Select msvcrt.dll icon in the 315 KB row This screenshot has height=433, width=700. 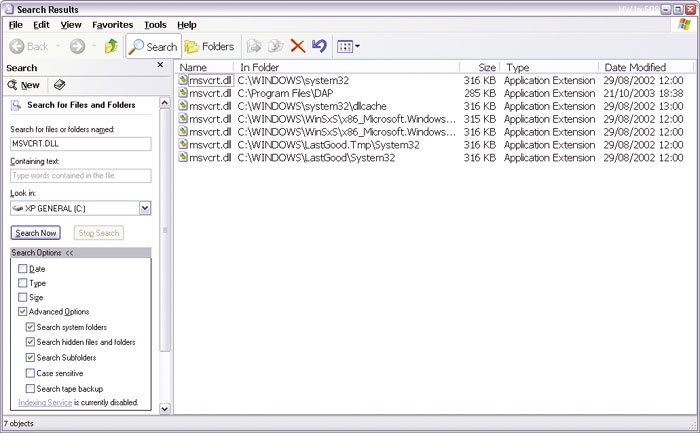183,119
